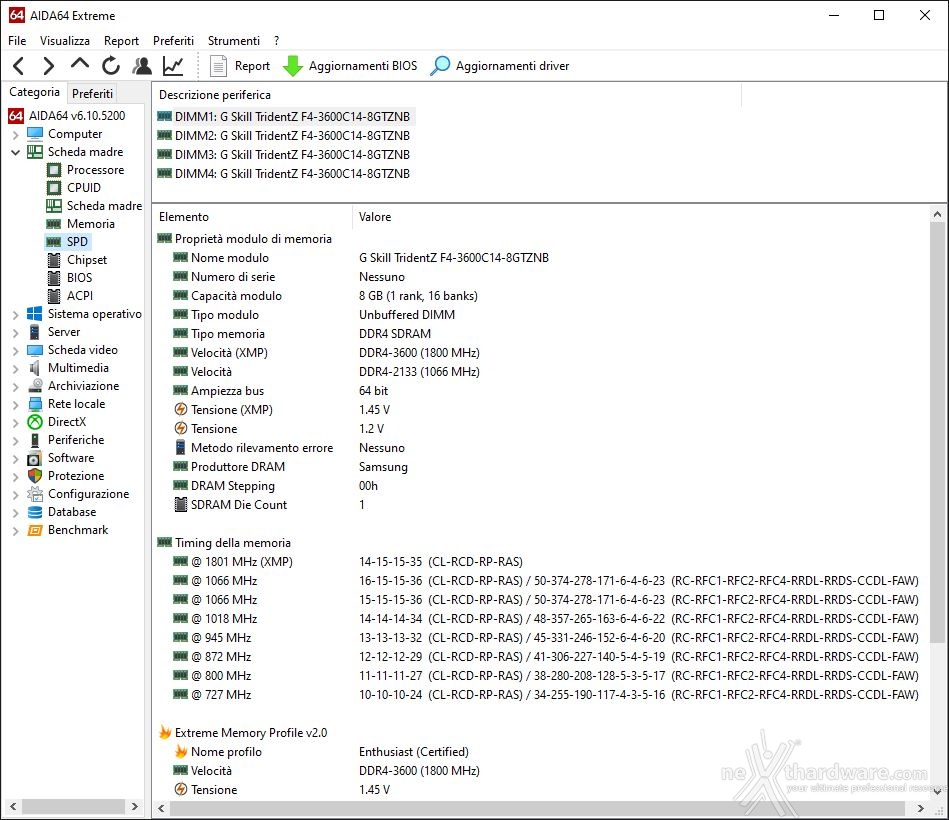Click the Descrizione periferica column header
The image size is (949, 820).
[x=446, y=95]
